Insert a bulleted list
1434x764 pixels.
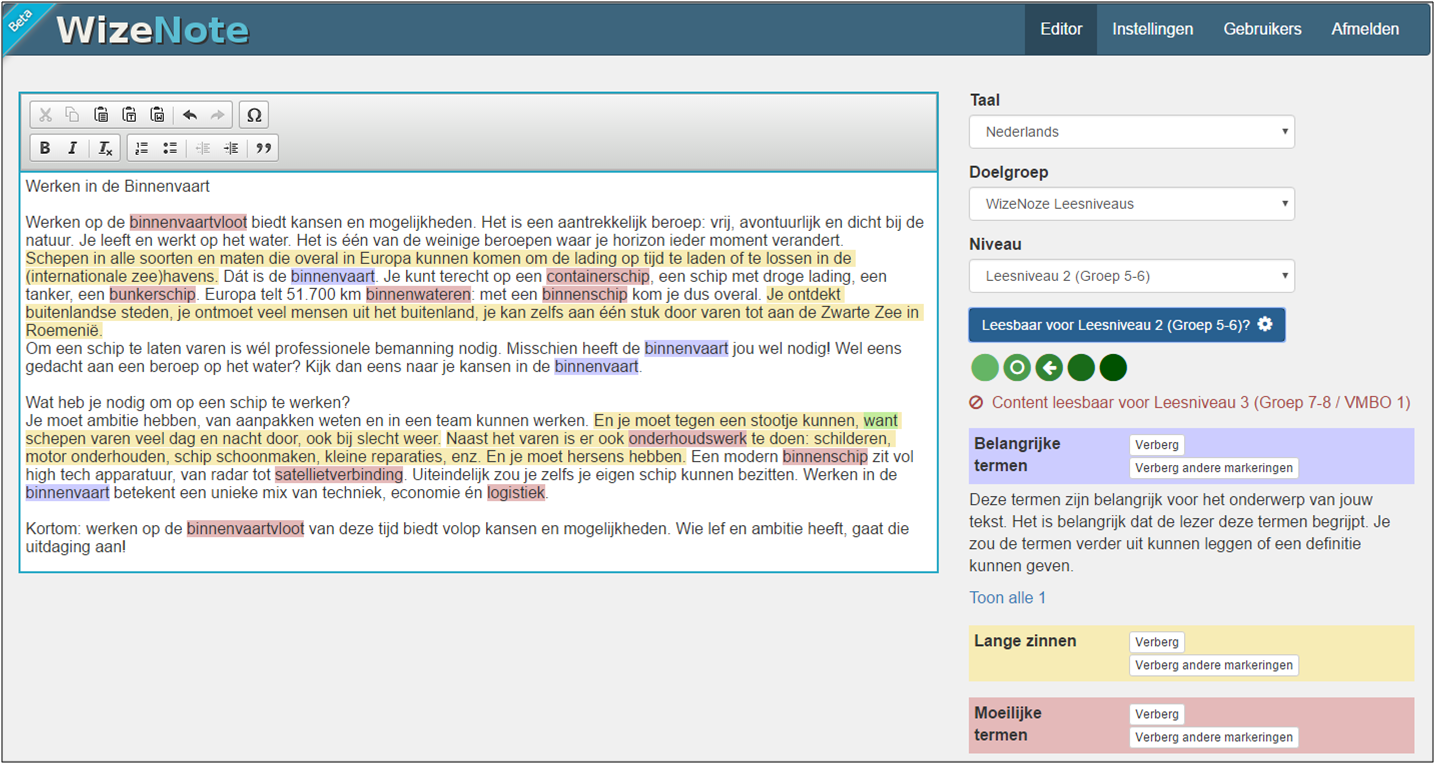[x=170, y=148]
